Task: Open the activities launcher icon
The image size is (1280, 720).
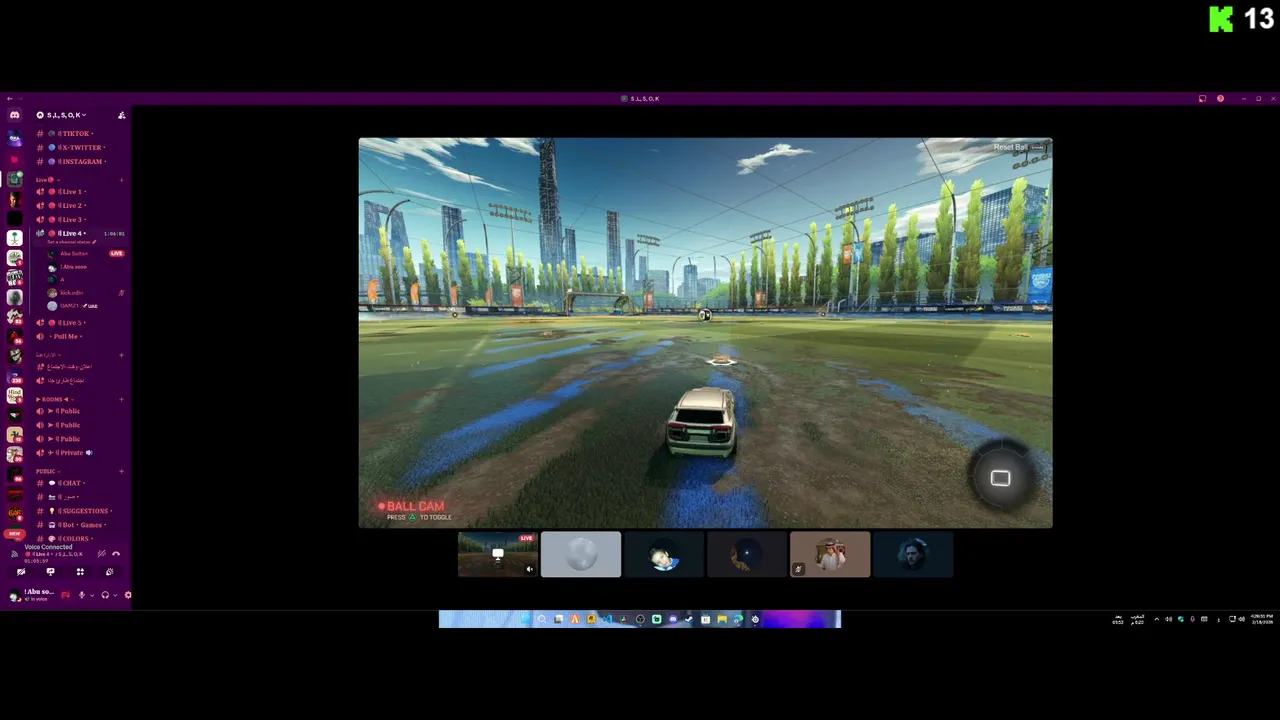Action: [80, 572]
